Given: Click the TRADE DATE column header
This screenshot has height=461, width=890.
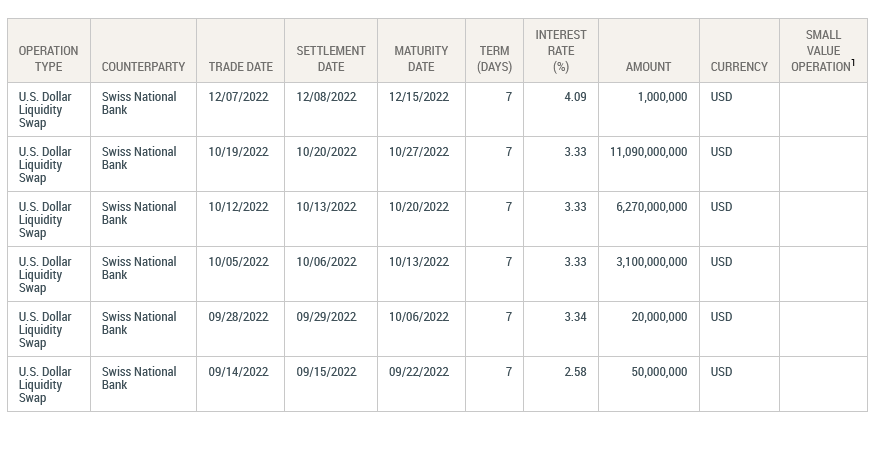Looking at the screenshot, I should pyautogui.click(x=241, y=51).
